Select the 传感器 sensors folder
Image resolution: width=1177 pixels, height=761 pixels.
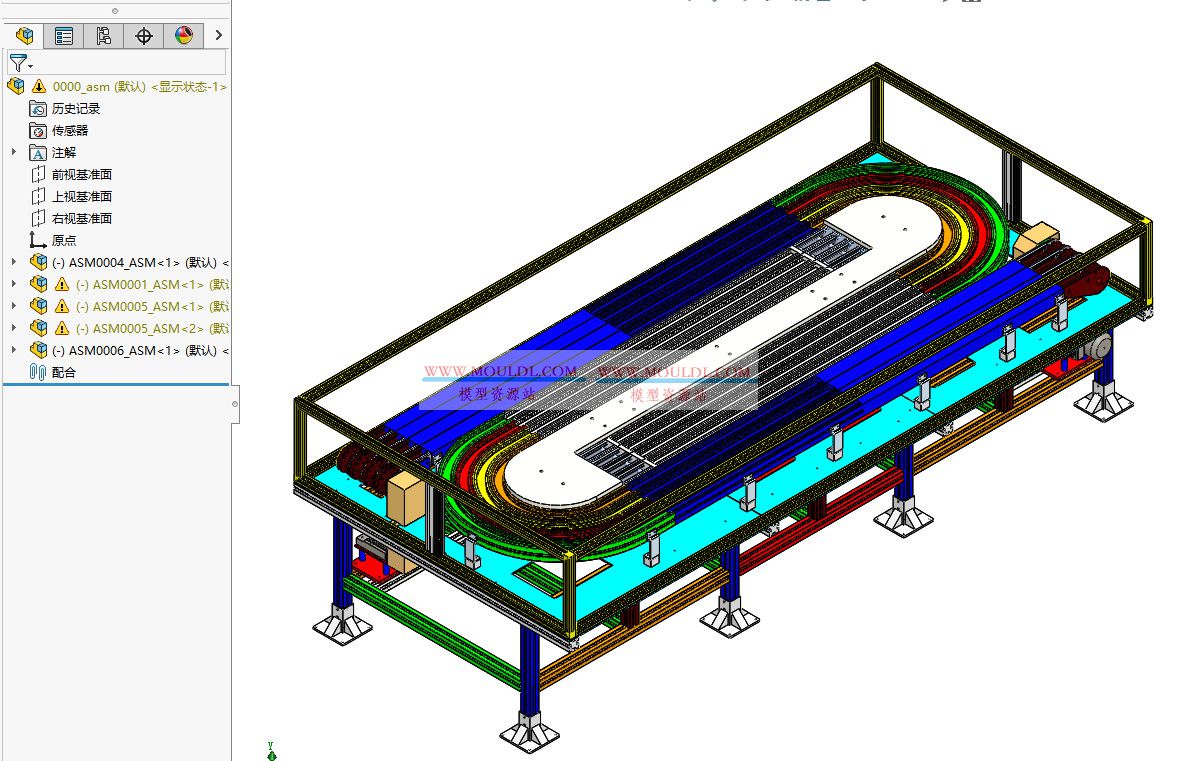(x=69, y=131)
